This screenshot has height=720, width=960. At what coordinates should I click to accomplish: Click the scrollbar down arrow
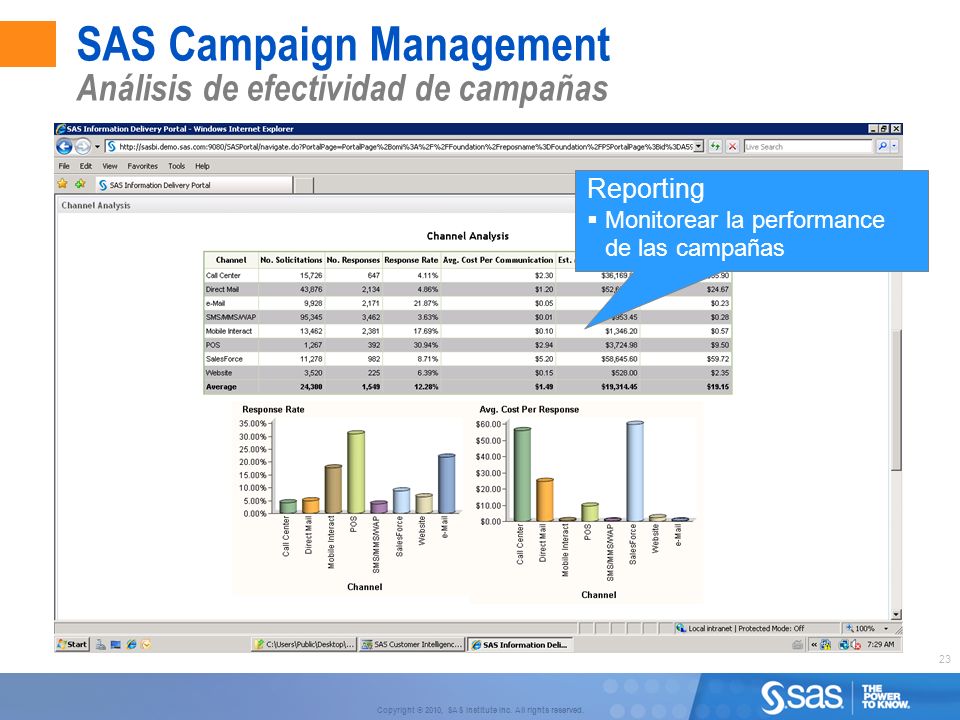(x=896, y=615)
